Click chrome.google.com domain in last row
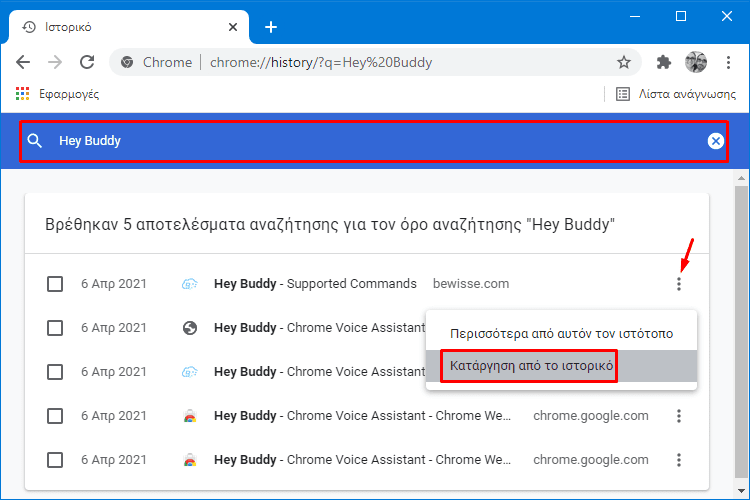750x500 pixels. (591, 460)
